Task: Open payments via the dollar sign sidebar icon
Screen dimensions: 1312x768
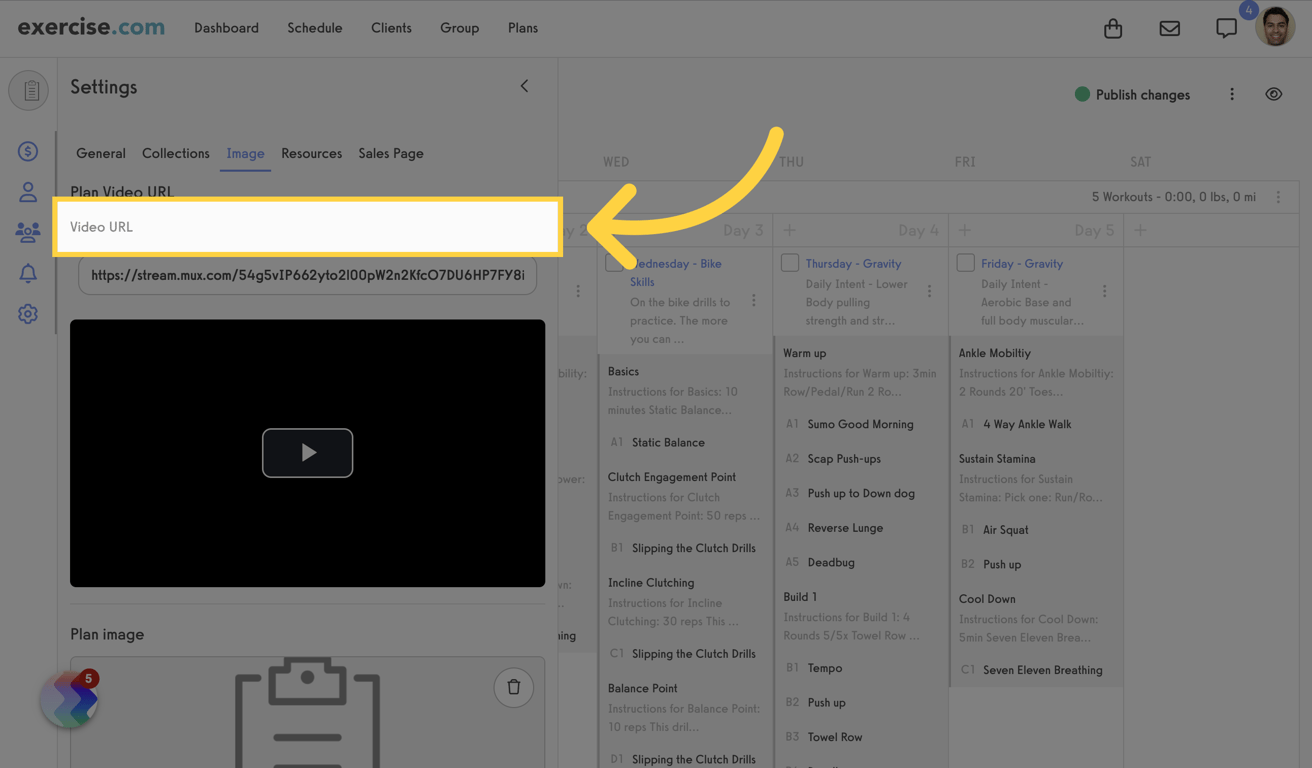Action: (x=27, y=150)
